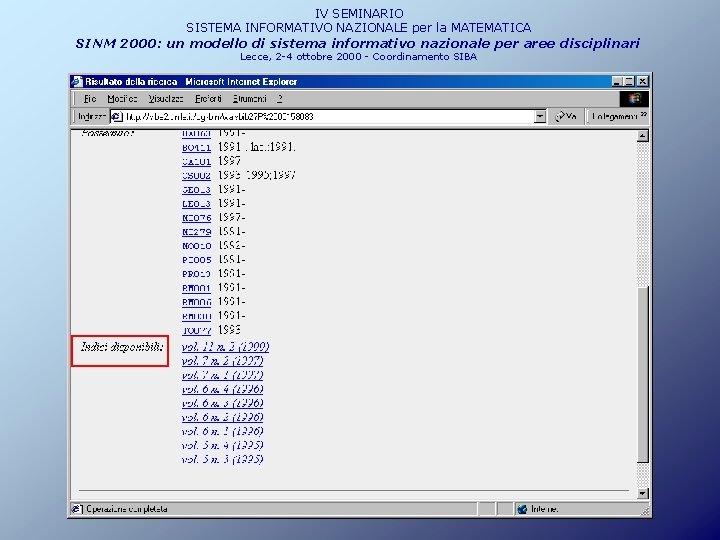
Task: Expand the address bar dropdown arrow
Action: coord(540,117)
